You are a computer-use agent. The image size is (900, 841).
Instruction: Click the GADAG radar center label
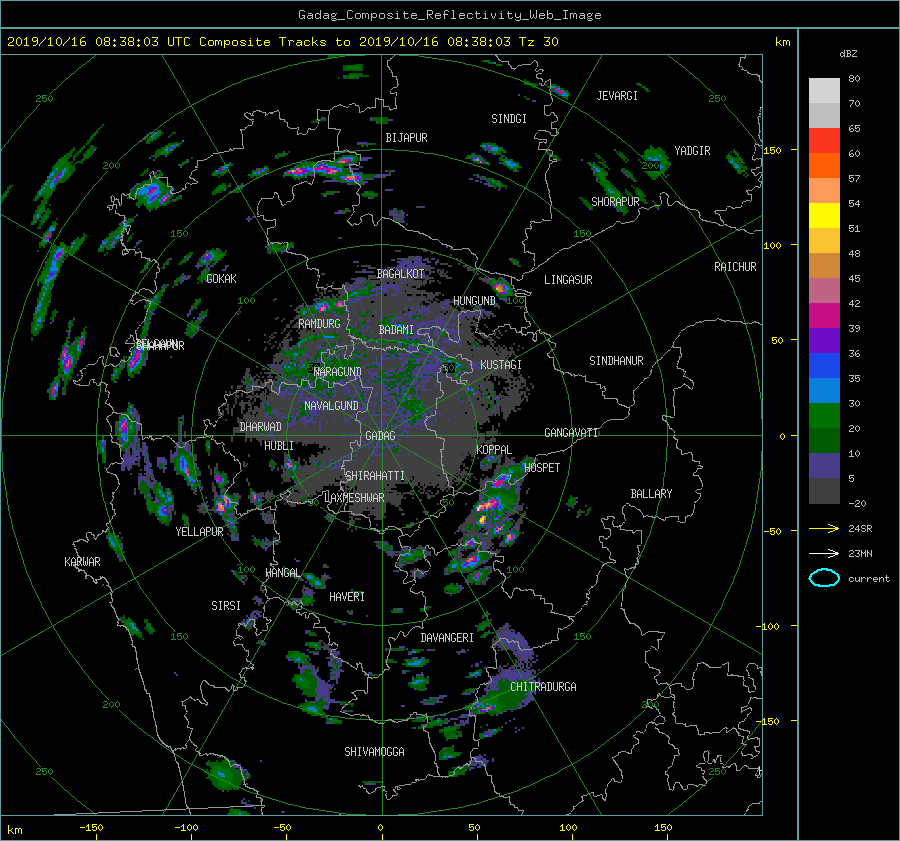(x=380, y=436)
